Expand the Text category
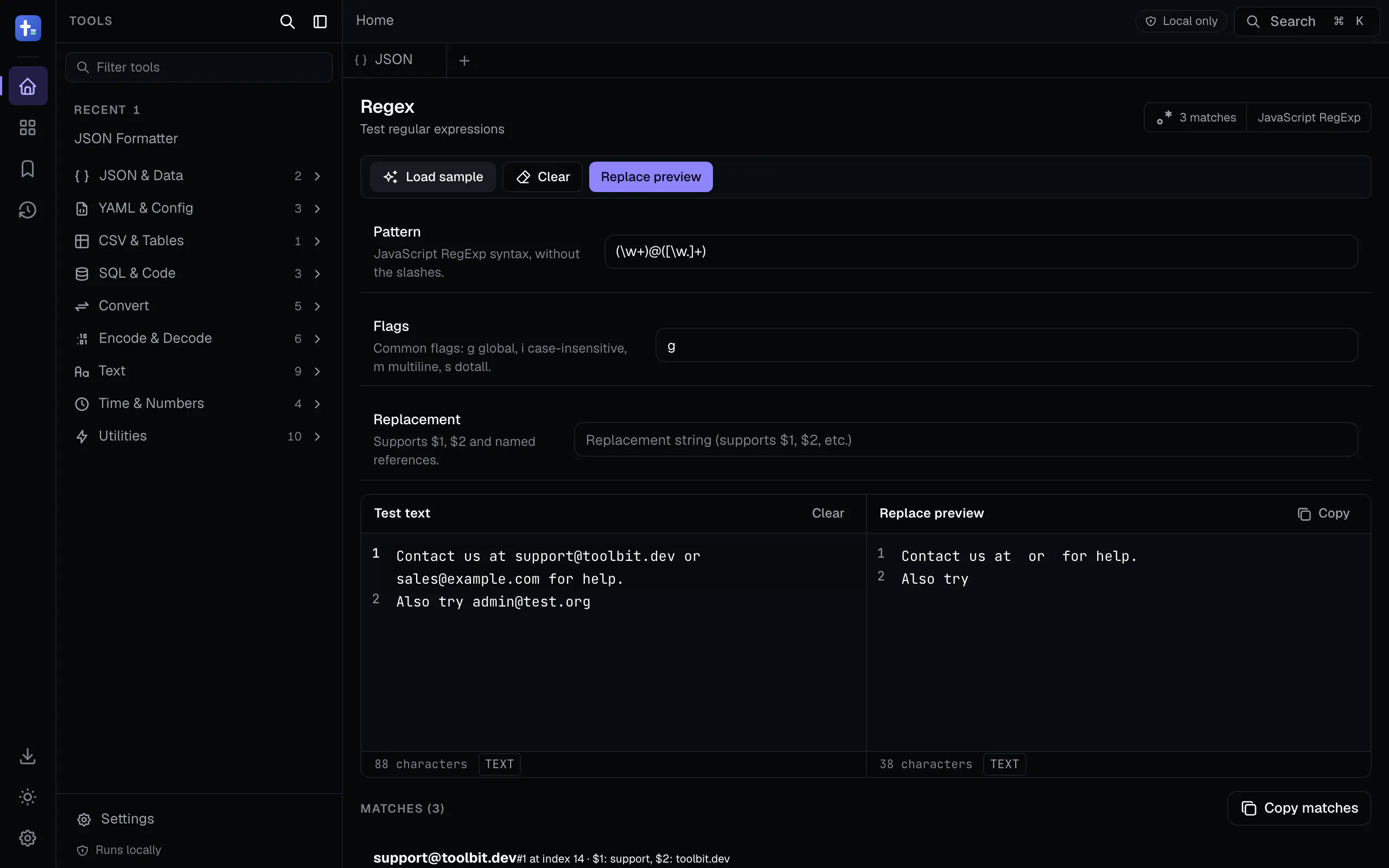The height and width of the screenshot is (868, 1389). click(x=199, y=371)
